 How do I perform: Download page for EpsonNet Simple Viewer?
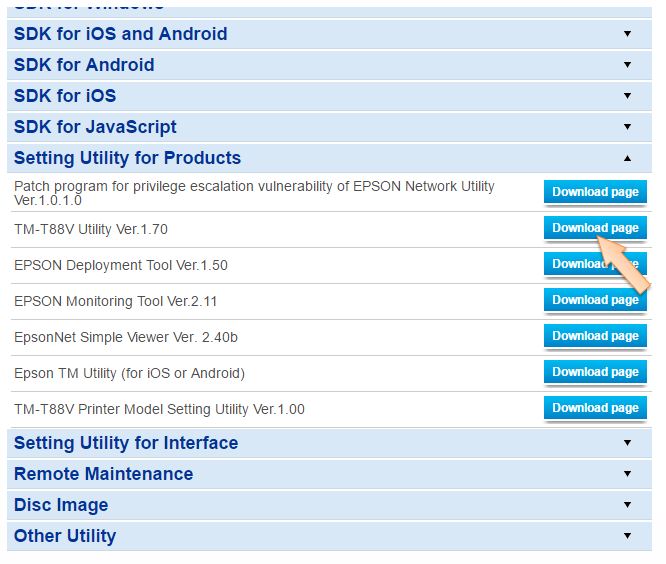[x=595, y=336]
